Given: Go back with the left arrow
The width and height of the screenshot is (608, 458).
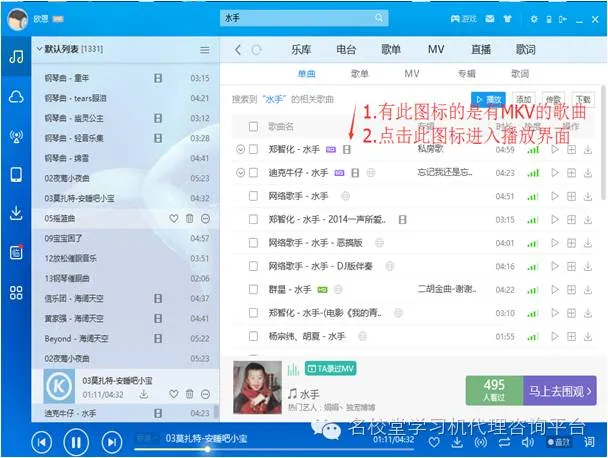Looking at the screenshot, I should pos(238,50).
